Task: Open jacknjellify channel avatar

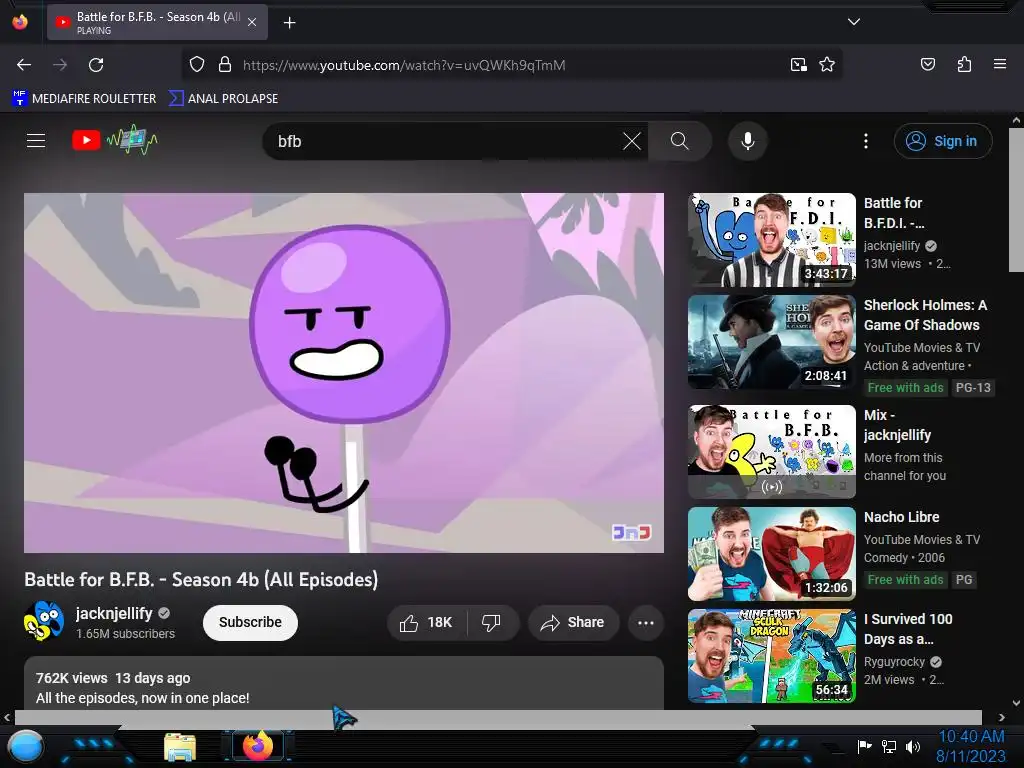Action: 44,621
